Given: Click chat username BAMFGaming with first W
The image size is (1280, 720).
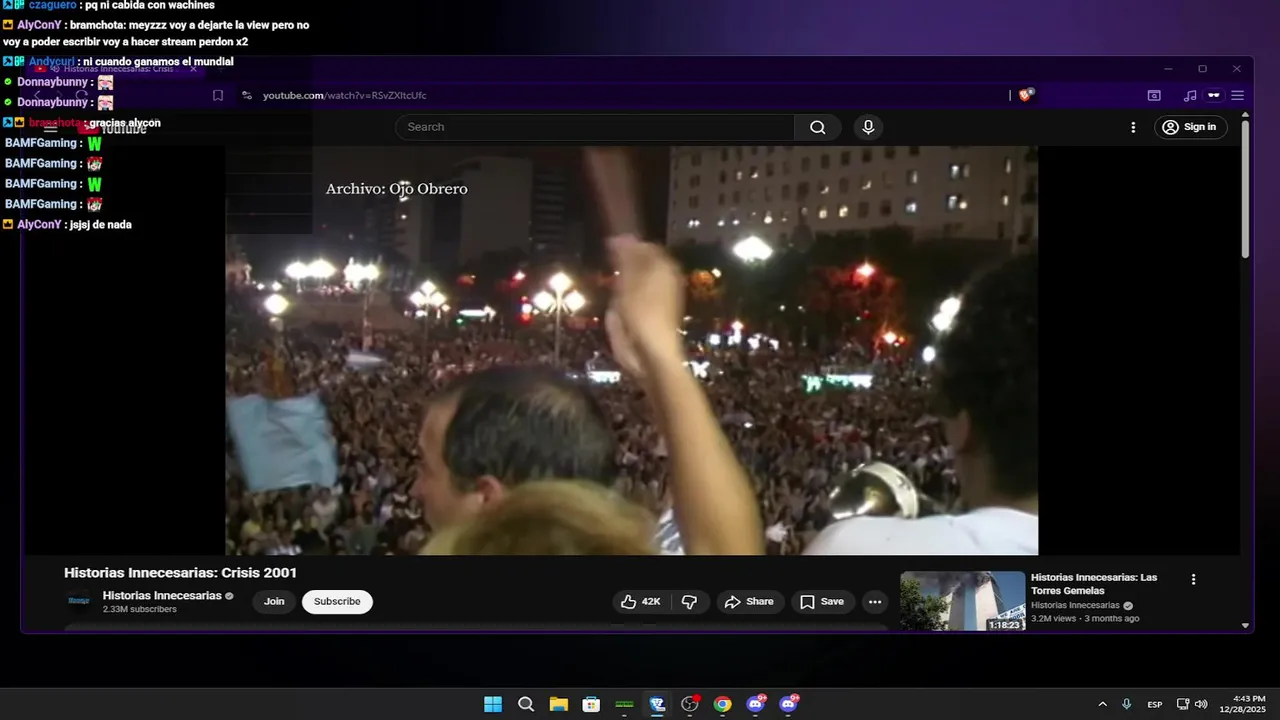Looking at the screenshot, I should pyautogui.click(x=42, y=143).
